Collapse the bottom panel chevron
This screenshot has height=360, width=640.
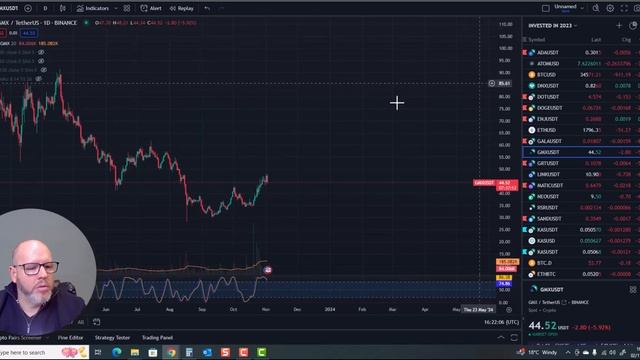(501, 337)
